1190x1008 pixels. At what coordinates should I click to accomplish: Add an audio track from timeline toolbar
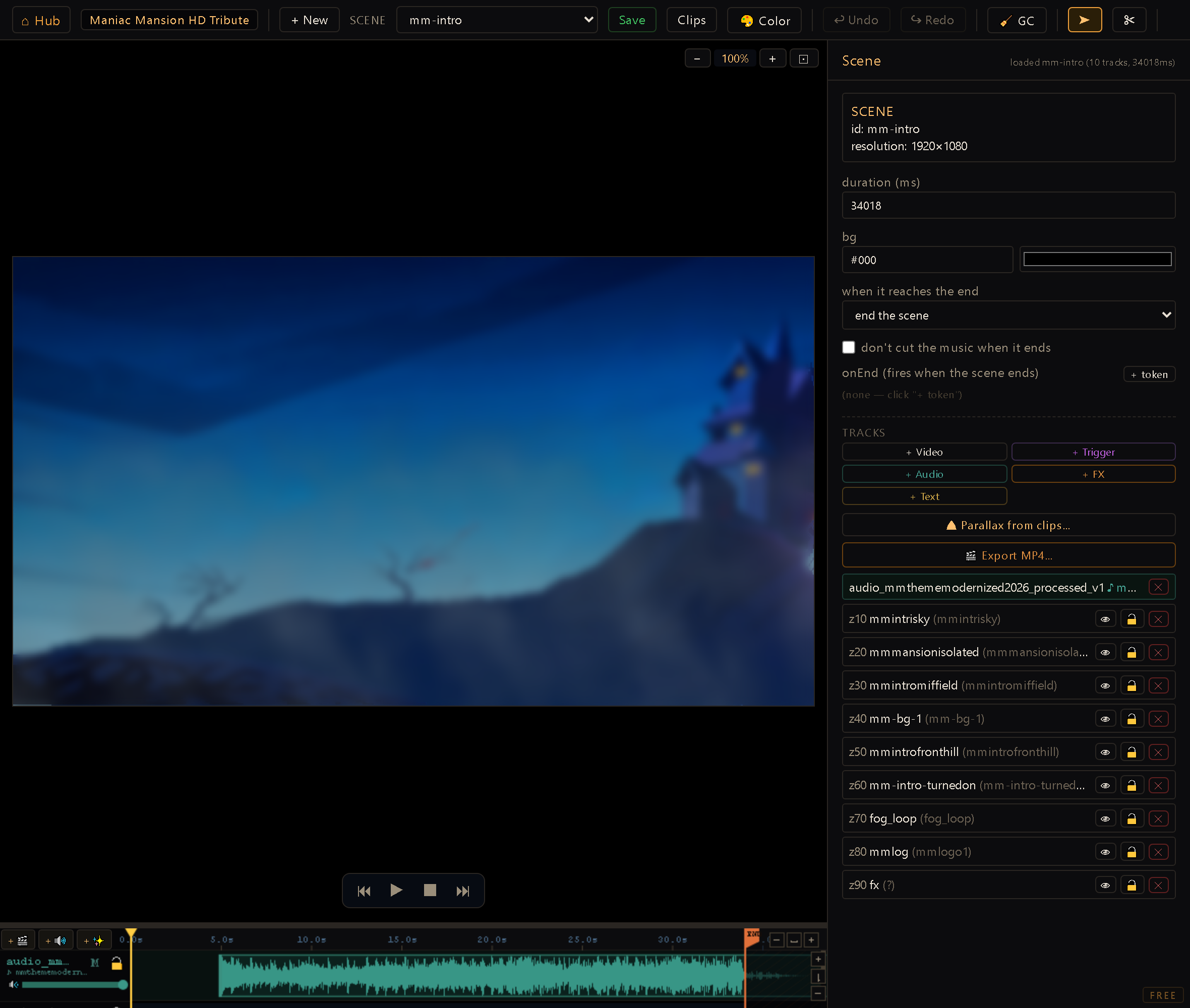coord(56,940)
